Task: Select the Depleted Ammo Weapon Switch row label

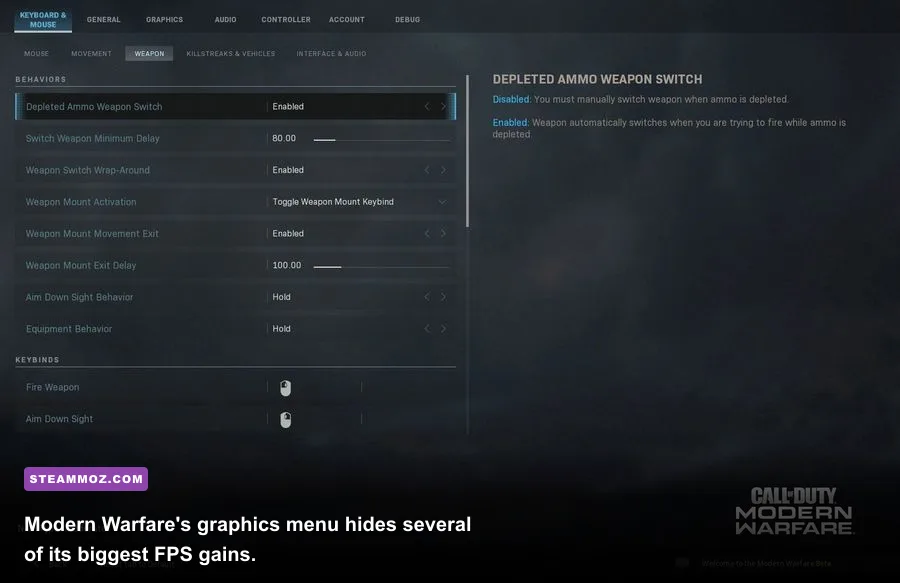Action: point(94,107)
